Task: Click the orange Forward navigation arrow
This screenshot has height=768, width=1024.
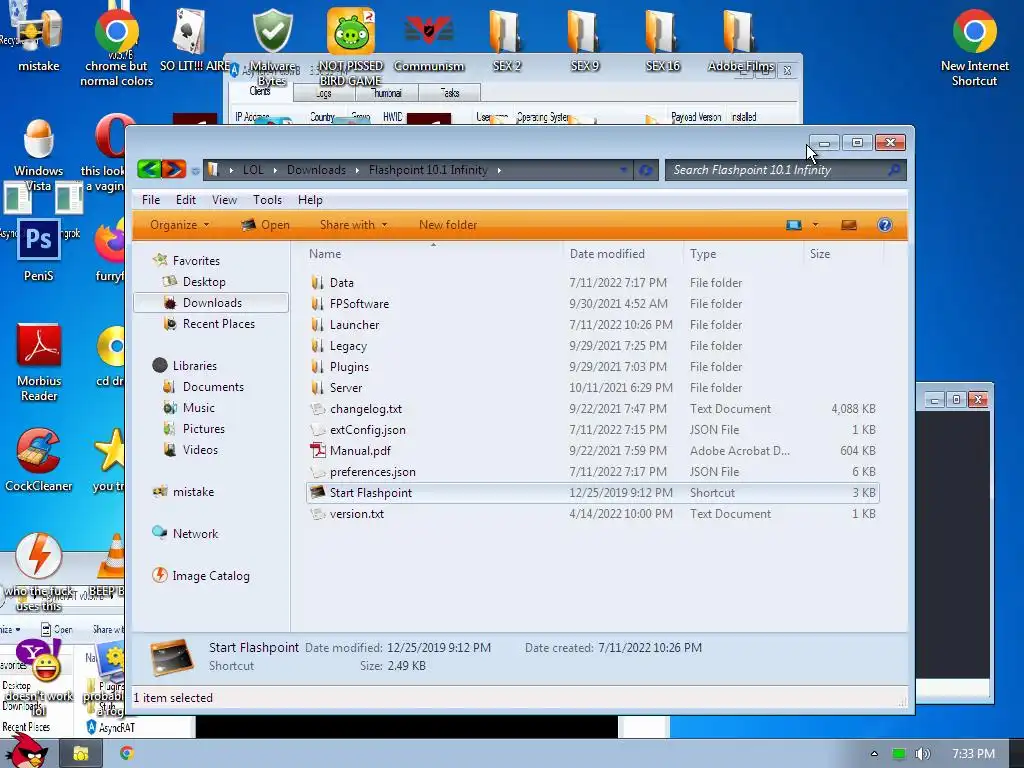Action: pyautogui.click(x=174, y=170)
